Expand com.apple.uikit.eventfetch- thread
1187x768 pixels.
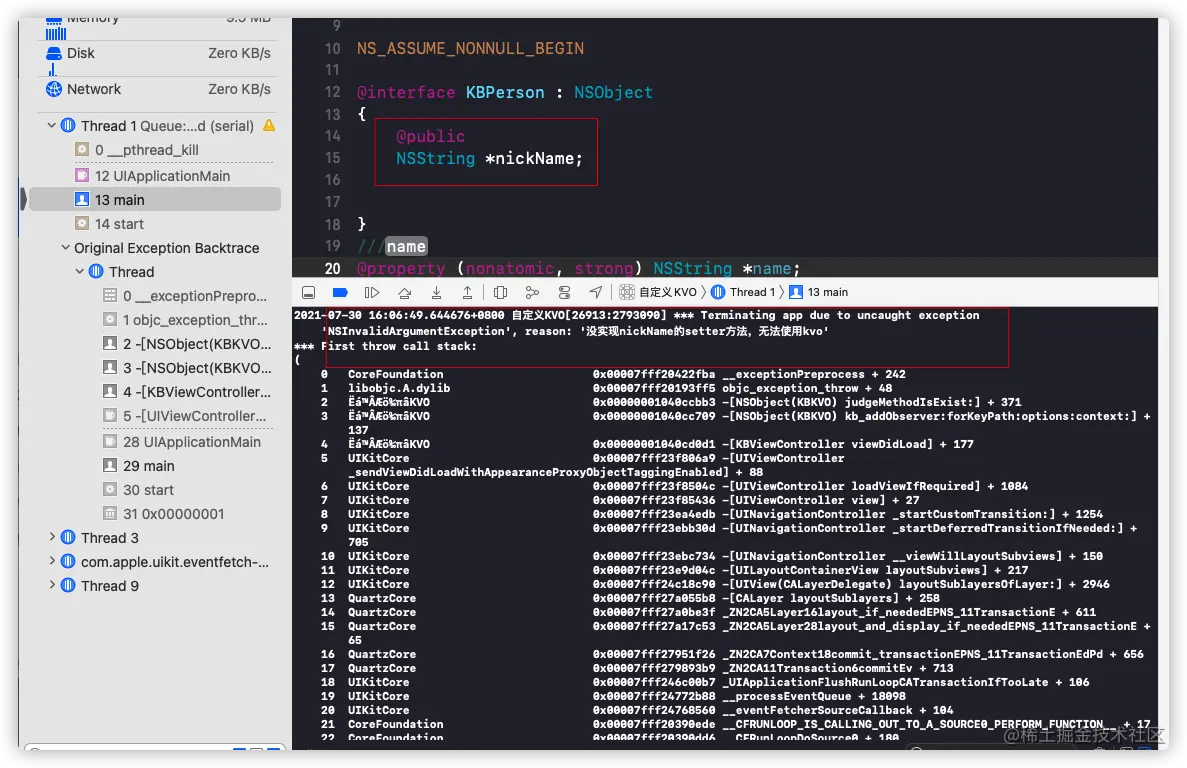51,561
